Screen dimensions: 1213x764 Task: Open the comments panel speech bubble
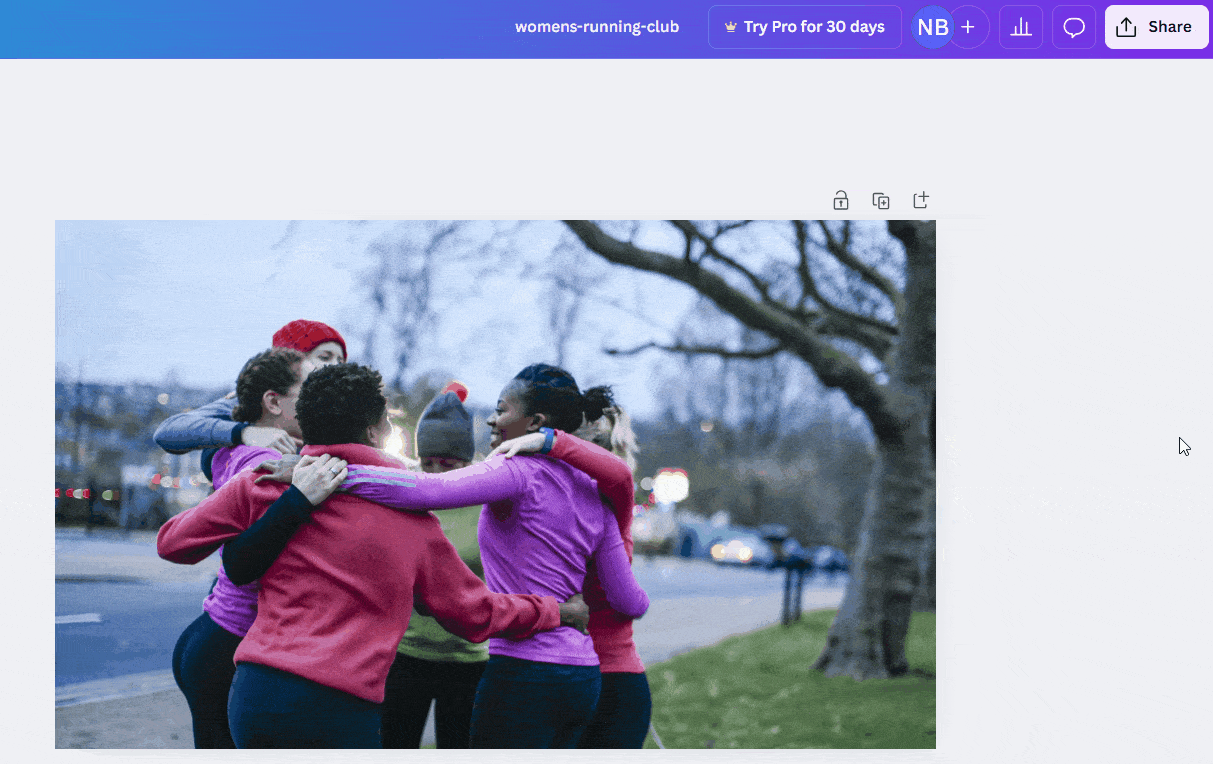tap(1073, 27)
